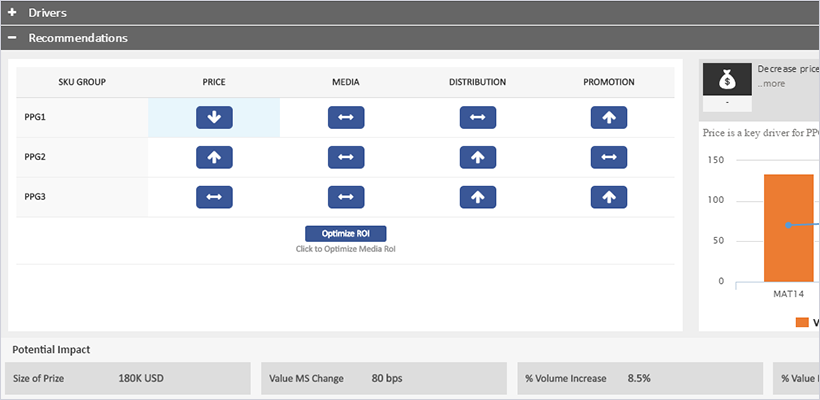Screen dimensions: 820x400
Task: Click PPG2 distribution up arrow icon
Action: tap(477, 157)
